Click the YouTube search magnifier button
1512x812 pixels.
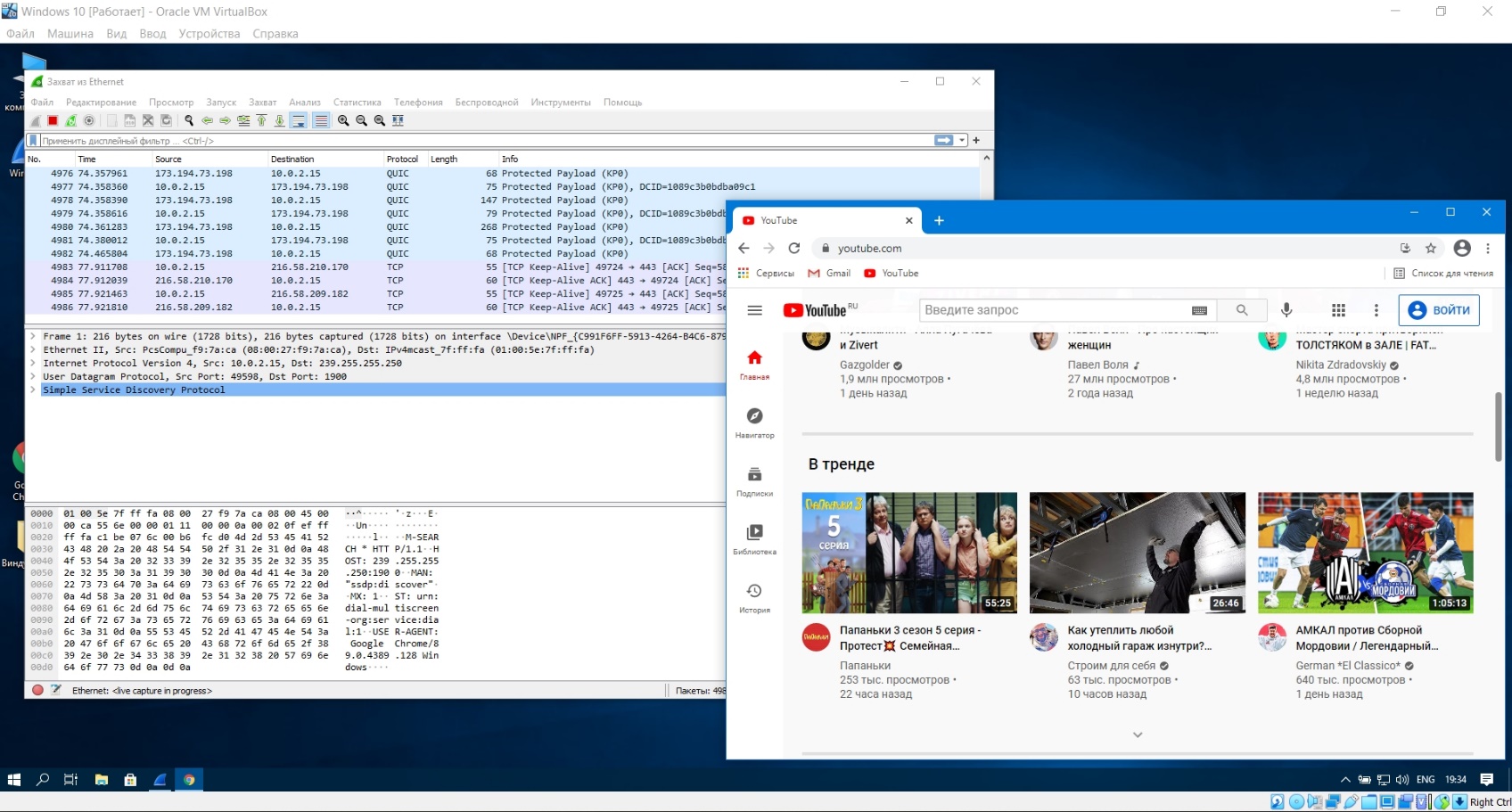point(1242,310)
